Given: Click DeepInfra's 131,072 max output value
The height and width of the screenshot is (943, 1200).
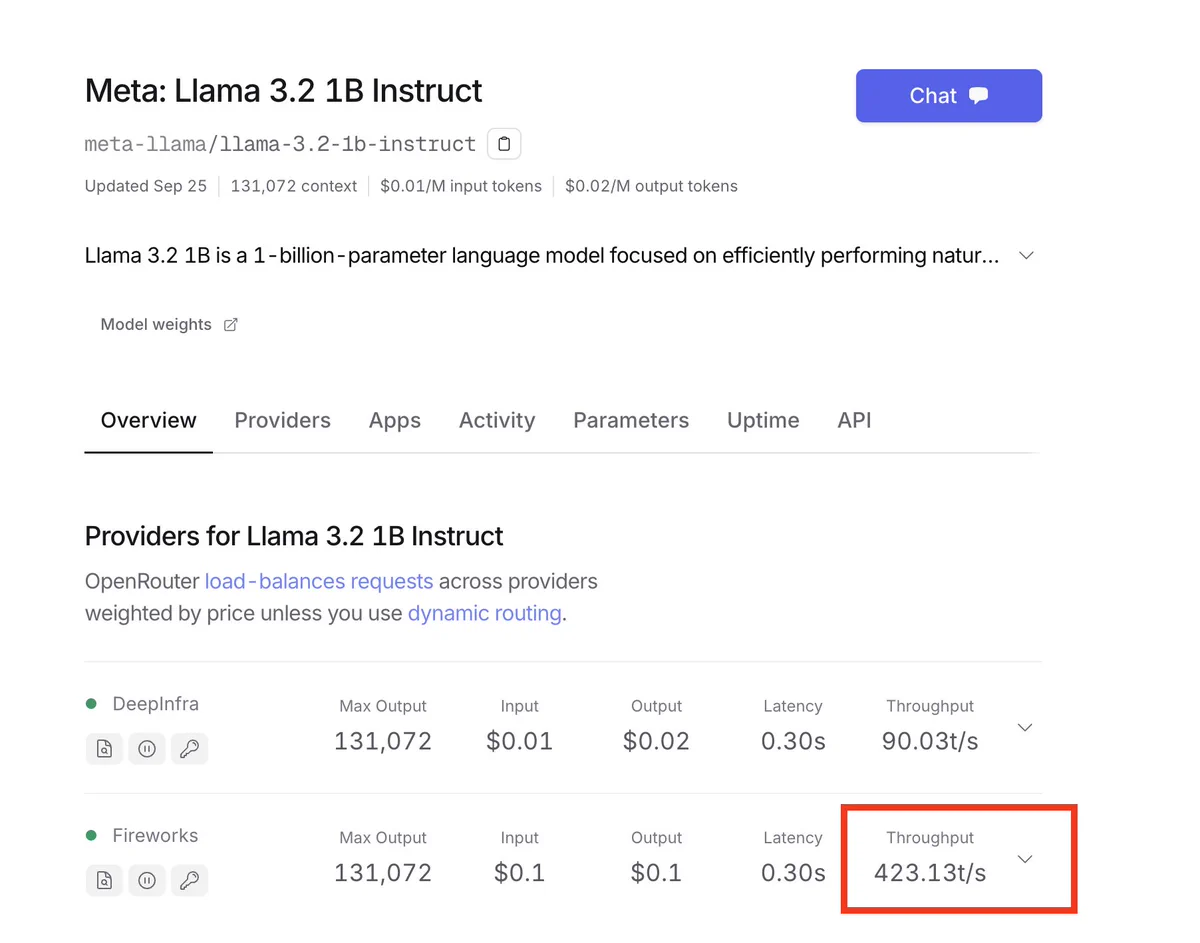Looking at the screenshot, I should click(383, 741).
